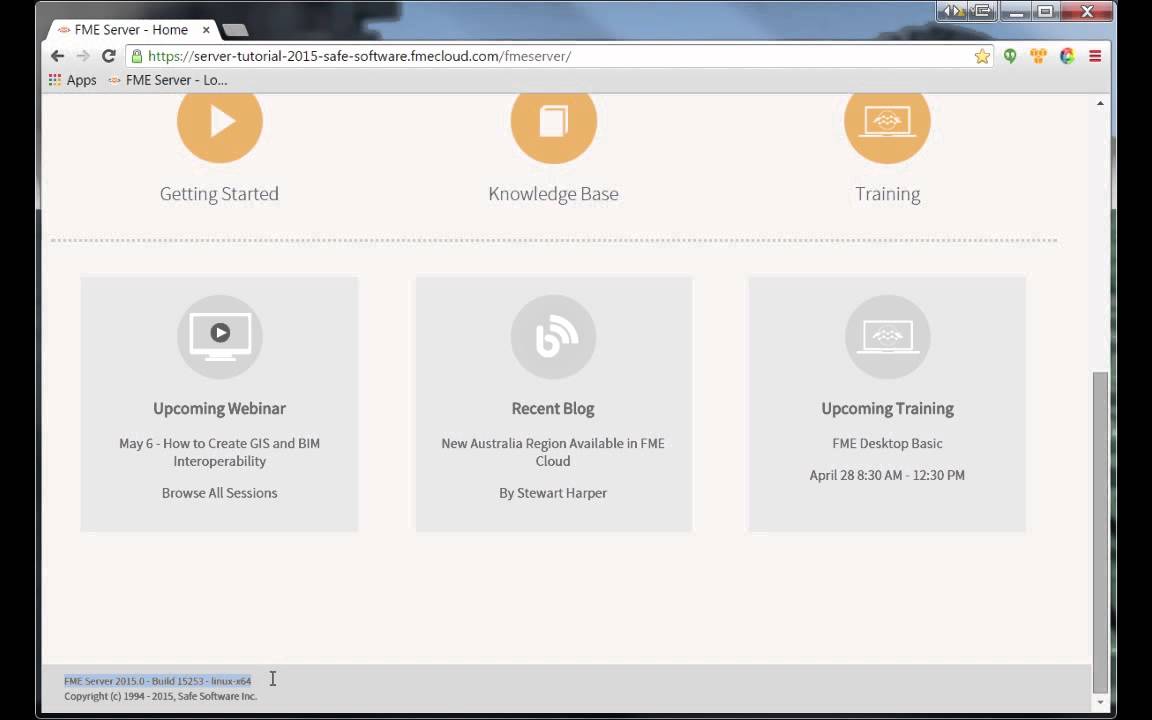Click the Recent Blog feed icon
The height and width of the screenshot is (720, 1152).
coord(553,336)
